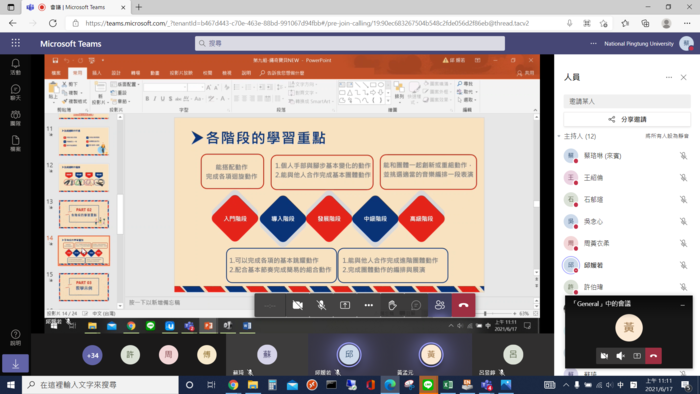Open Teams header settings and more ellipsis
Screen dimensions: 700x394
coord(593,43)
